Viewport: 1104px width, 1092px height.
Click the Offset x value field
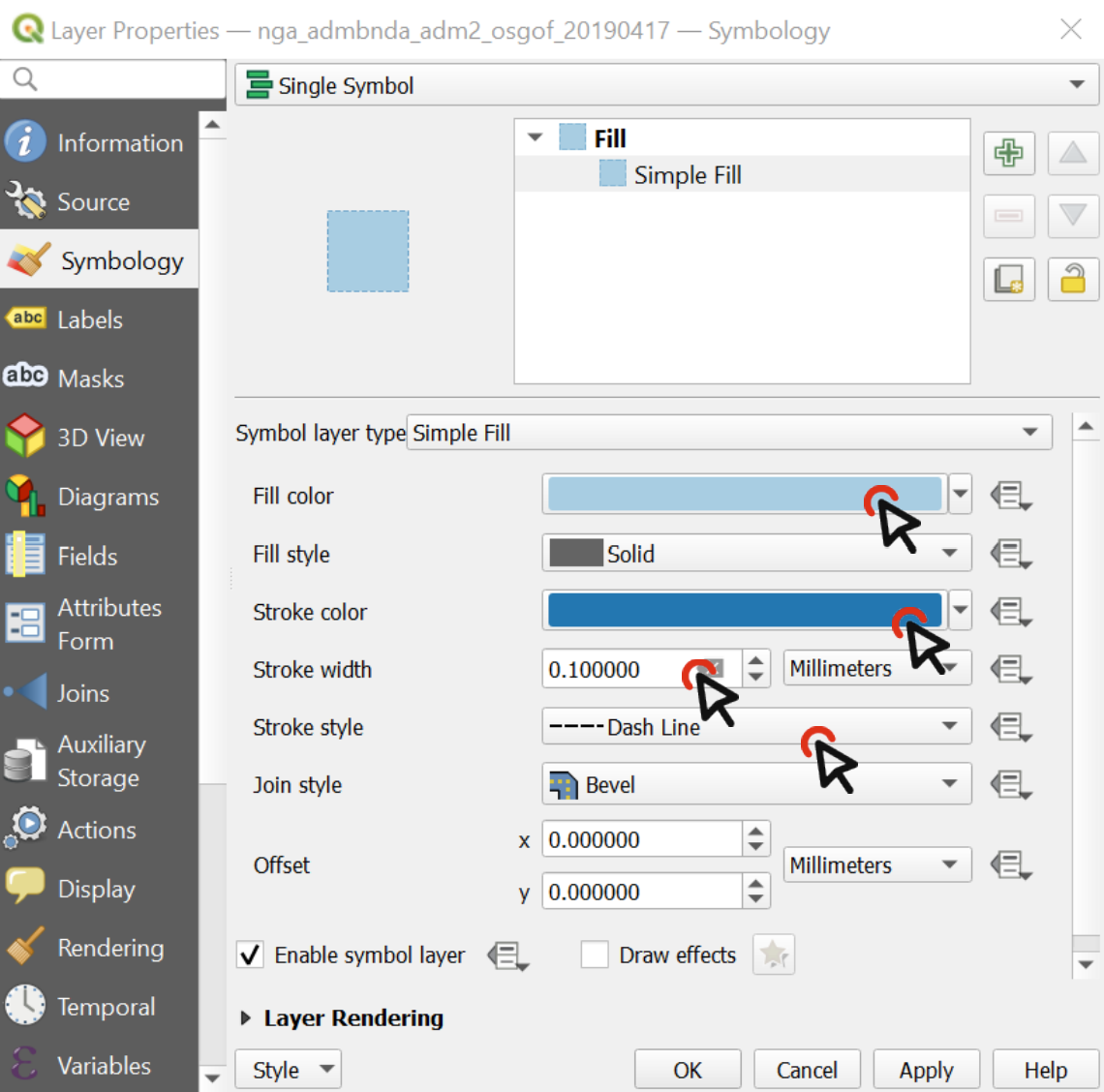pyautogui.click(x=640, y=839)
